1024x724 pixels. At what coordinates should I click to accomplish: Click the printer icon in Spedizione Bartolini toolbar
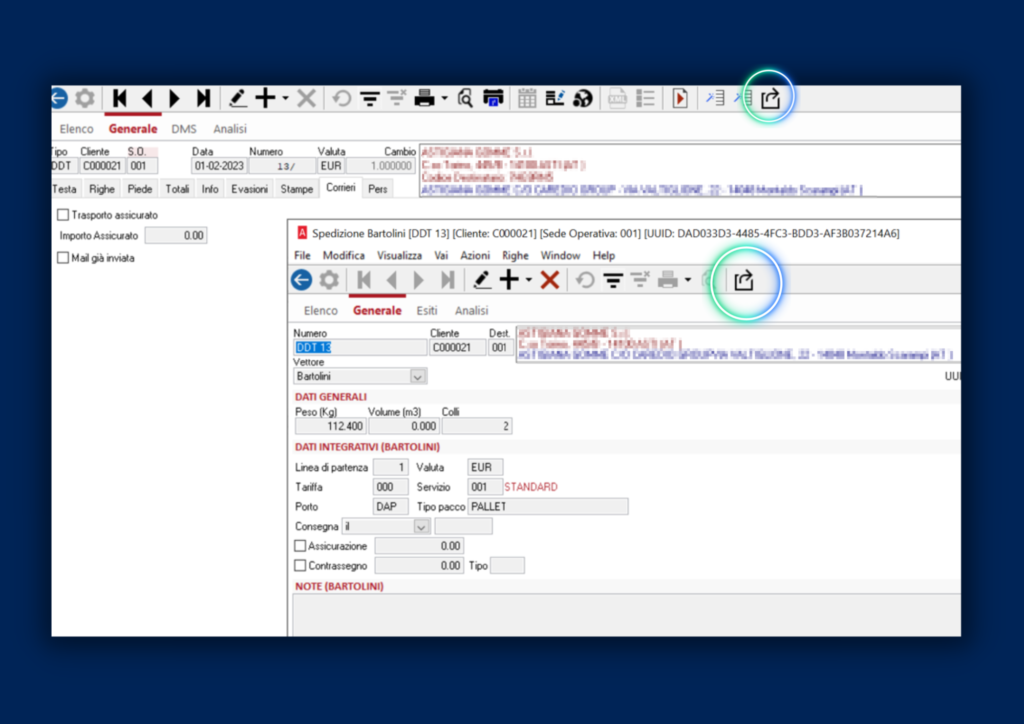667,281
